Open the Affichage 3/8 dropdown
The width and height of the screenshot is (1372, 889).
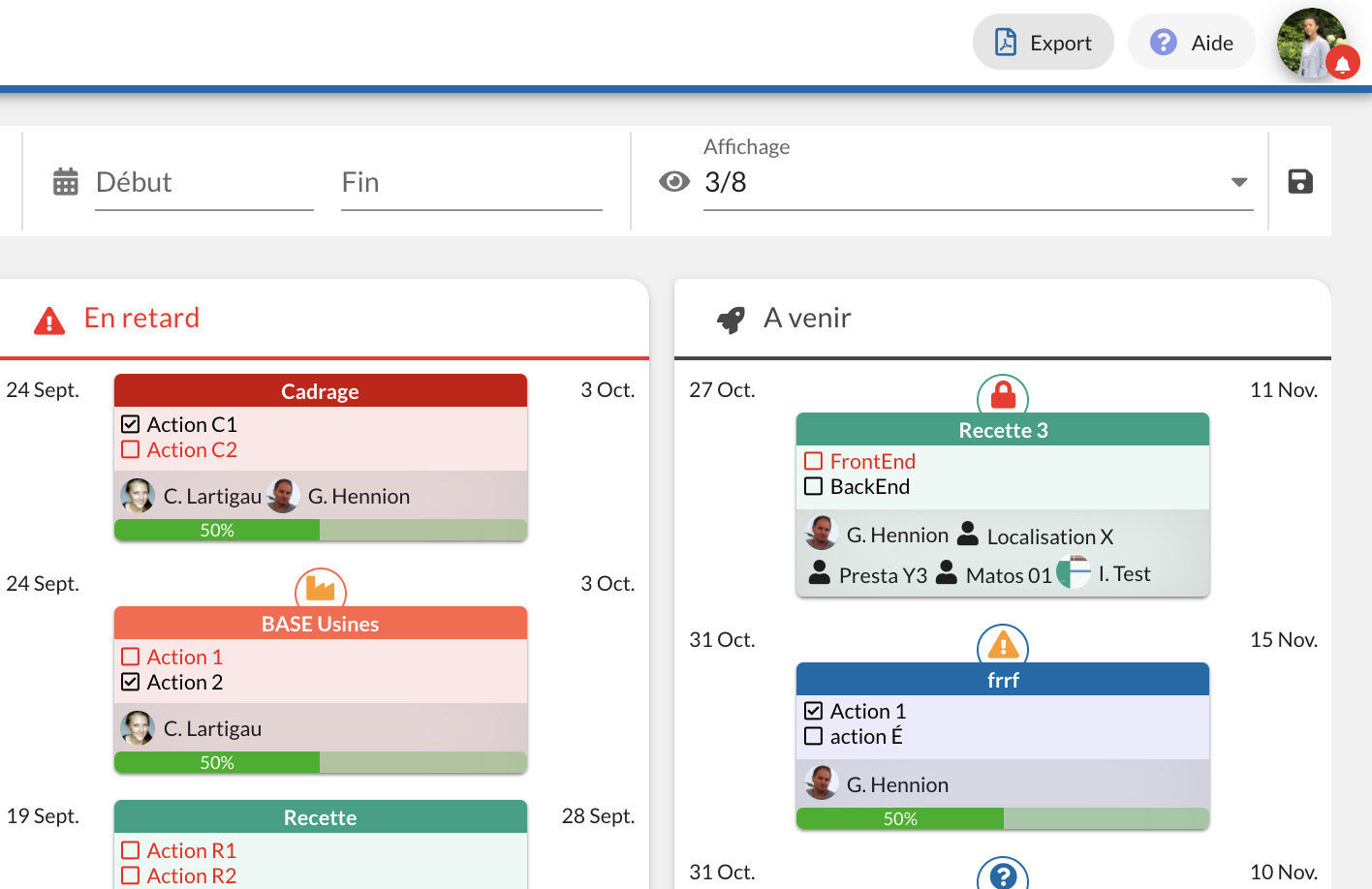[1238, 181]
